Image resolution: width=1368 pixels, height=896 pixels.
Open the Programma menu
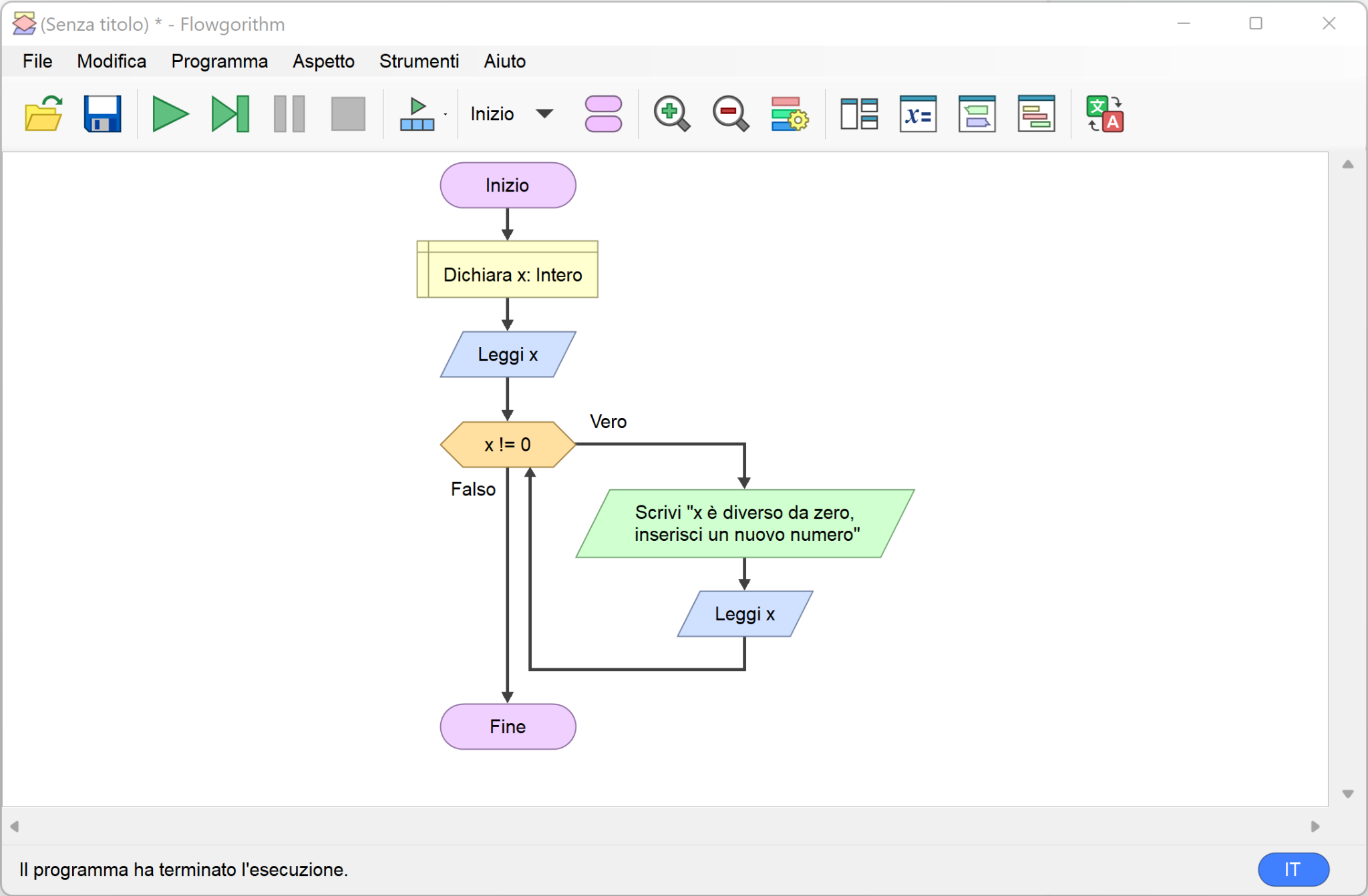click(219, 61)
